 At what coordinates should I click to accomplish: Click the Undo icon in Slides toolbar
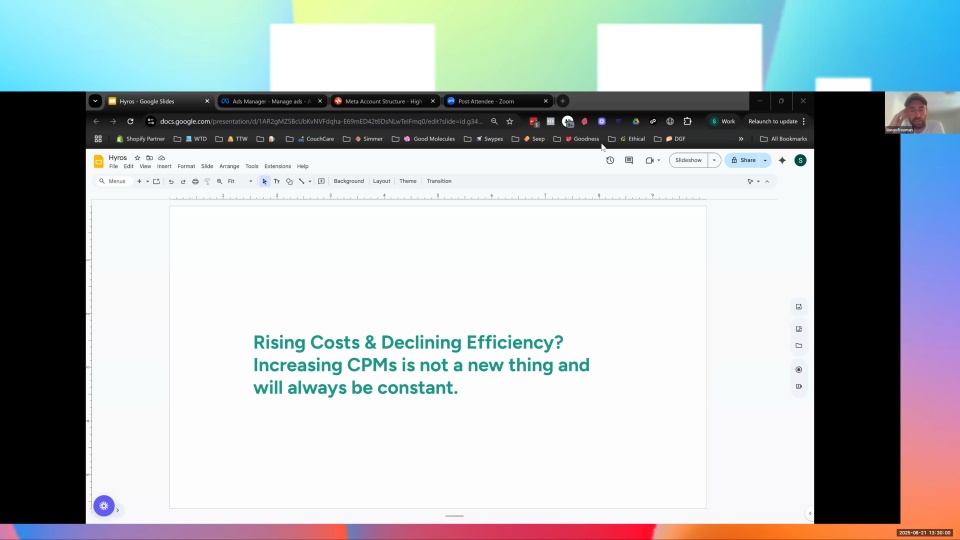(171, 181)
